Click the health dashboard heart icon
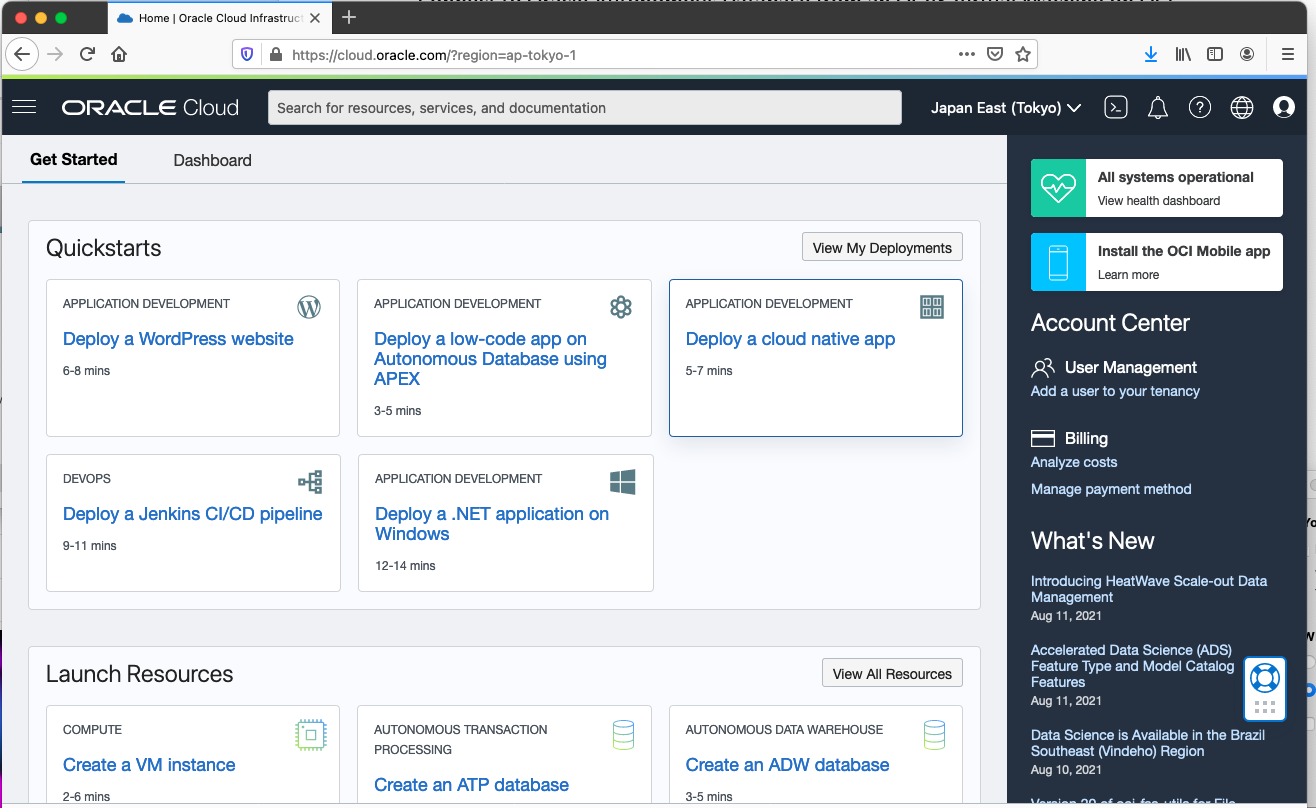 (1058, 187)
